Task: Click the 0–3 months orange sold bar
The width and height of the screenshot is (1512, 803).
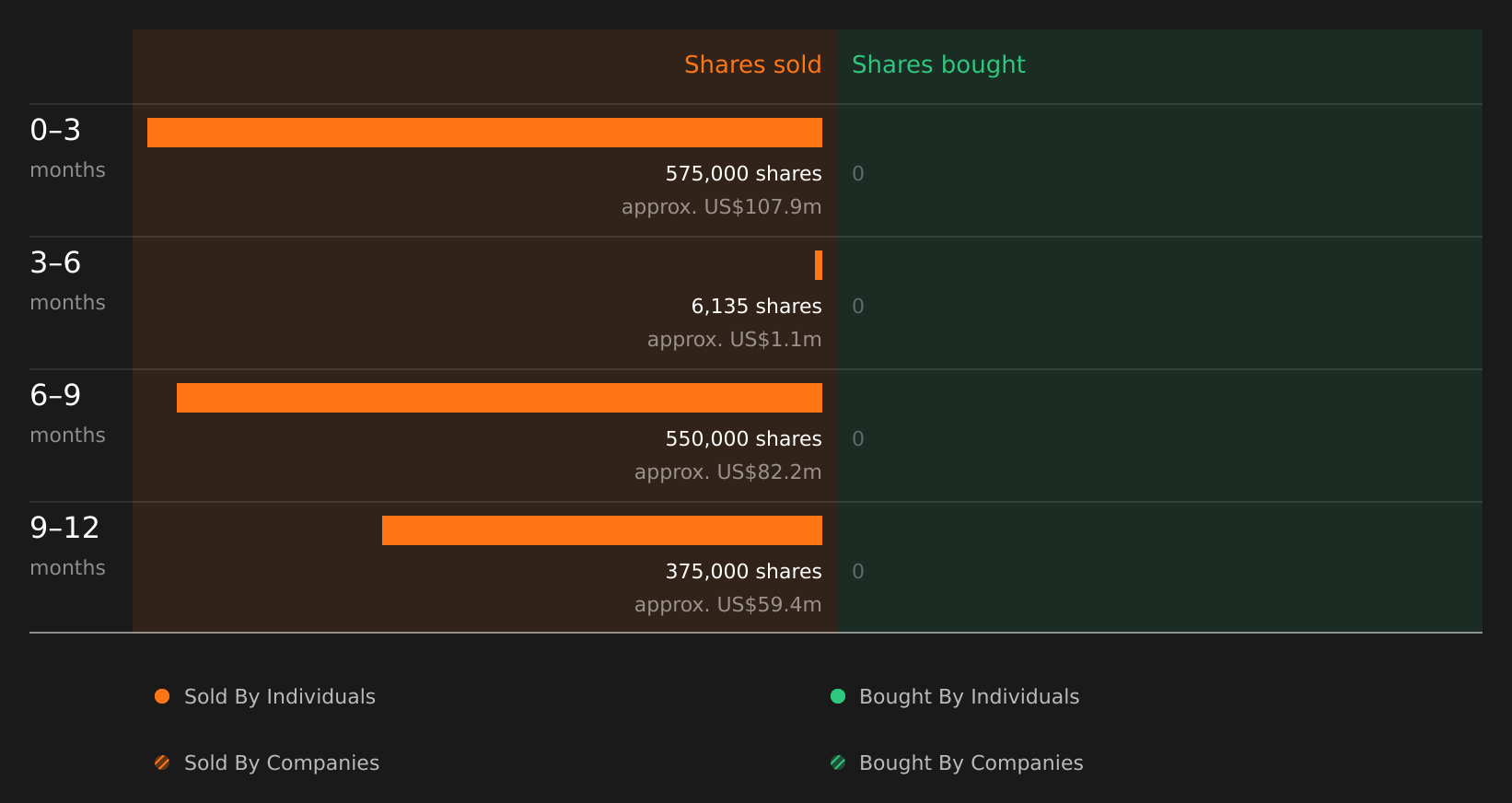Action: pos(484,133)
